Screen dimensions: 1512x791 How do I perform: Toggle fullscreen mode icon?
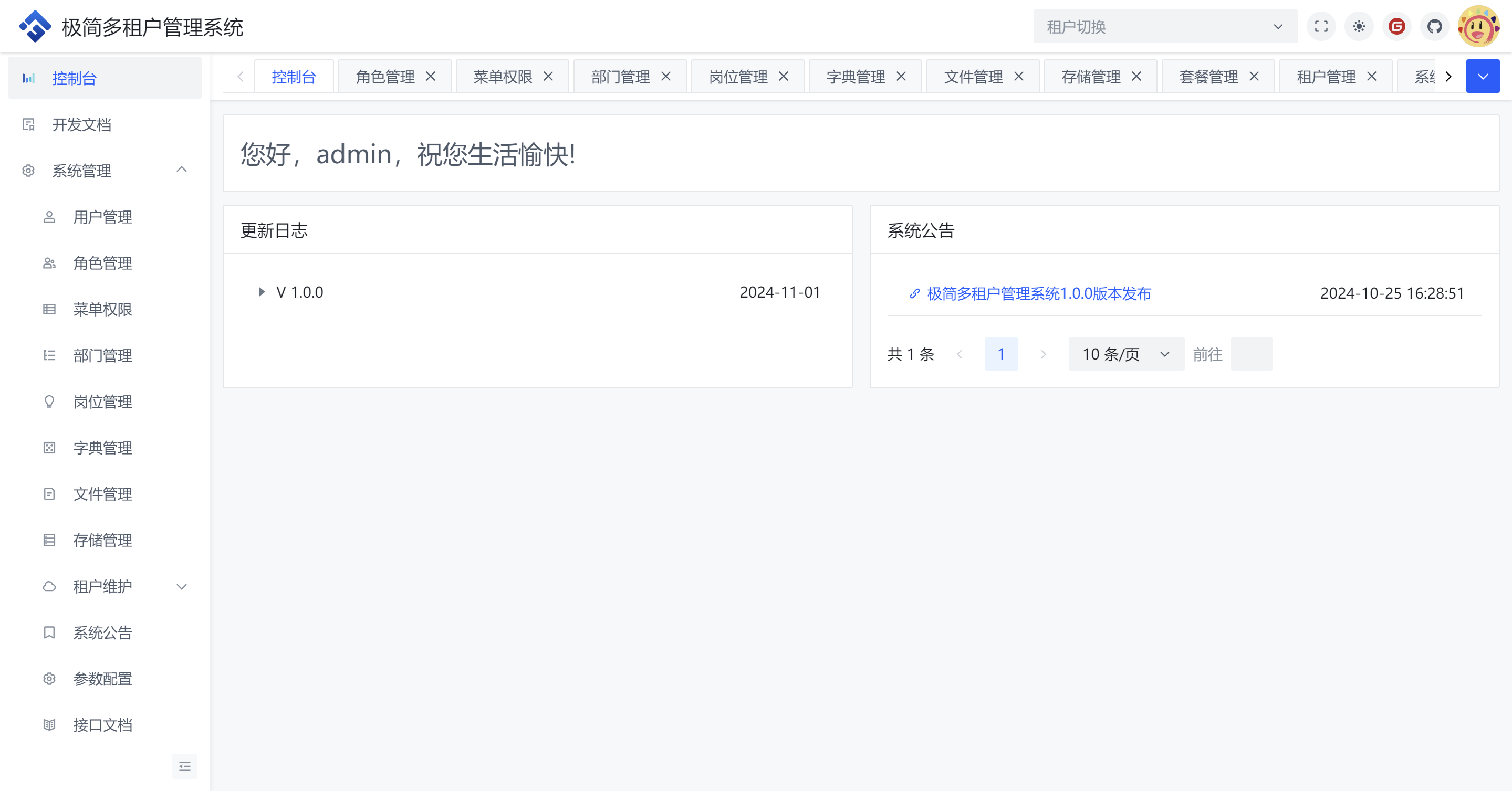1321,26
